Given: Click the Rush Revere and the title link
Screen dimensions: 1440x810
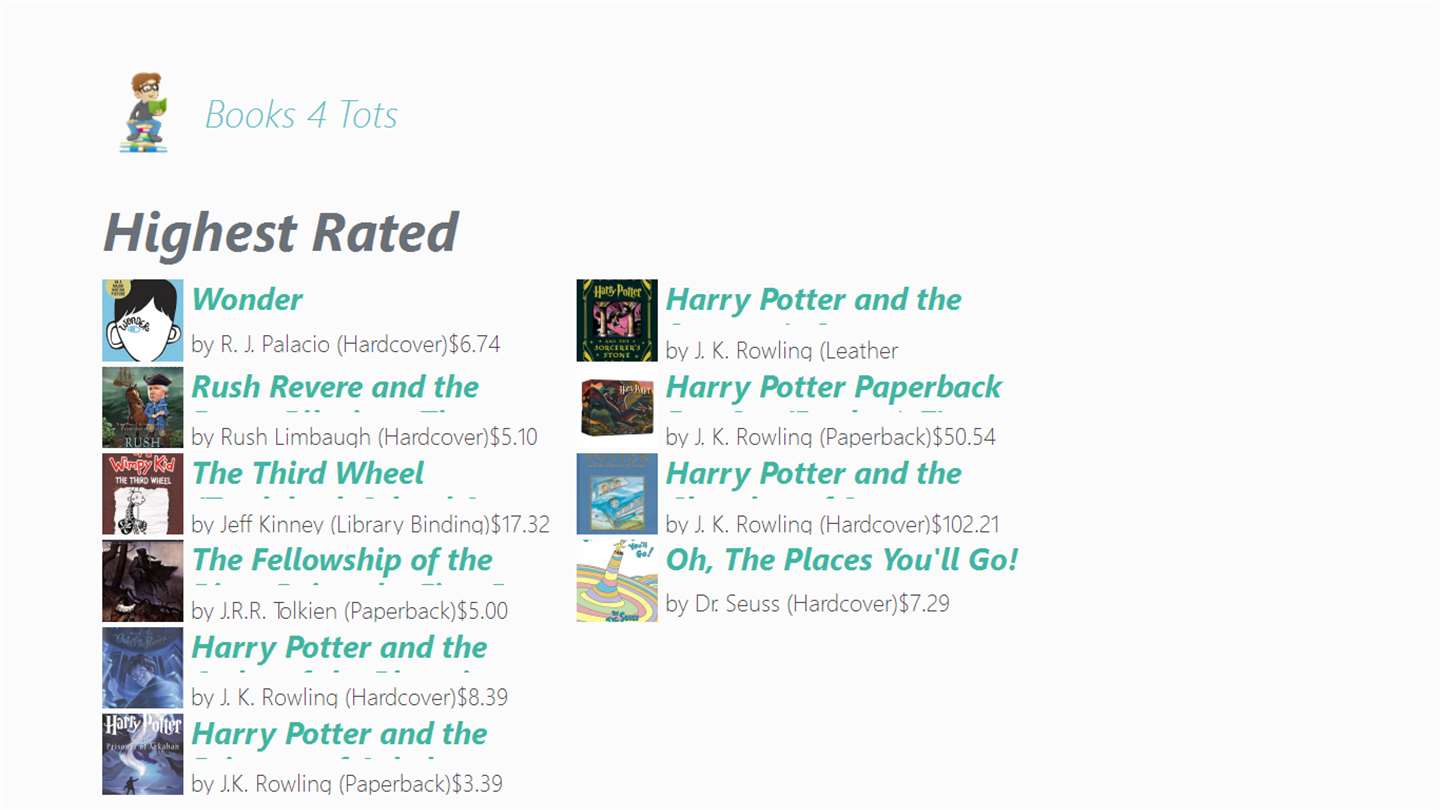Looking at the screenshot, I should pyautogui.click(x=335, y=387).
